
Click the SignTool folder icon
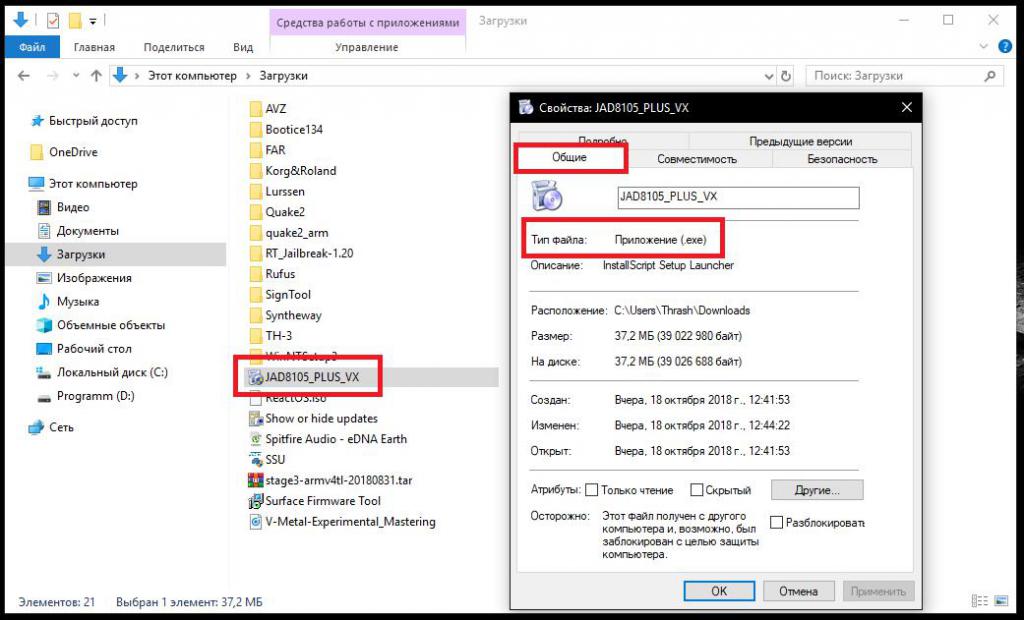[x=255, y=295]
